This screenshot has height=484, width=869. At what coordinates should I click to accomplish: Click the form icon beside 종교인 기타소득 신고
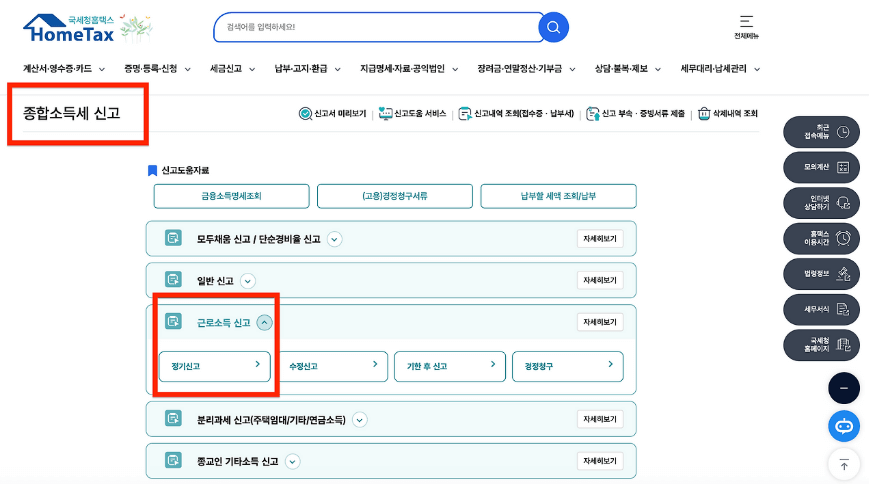click(173, 460)
